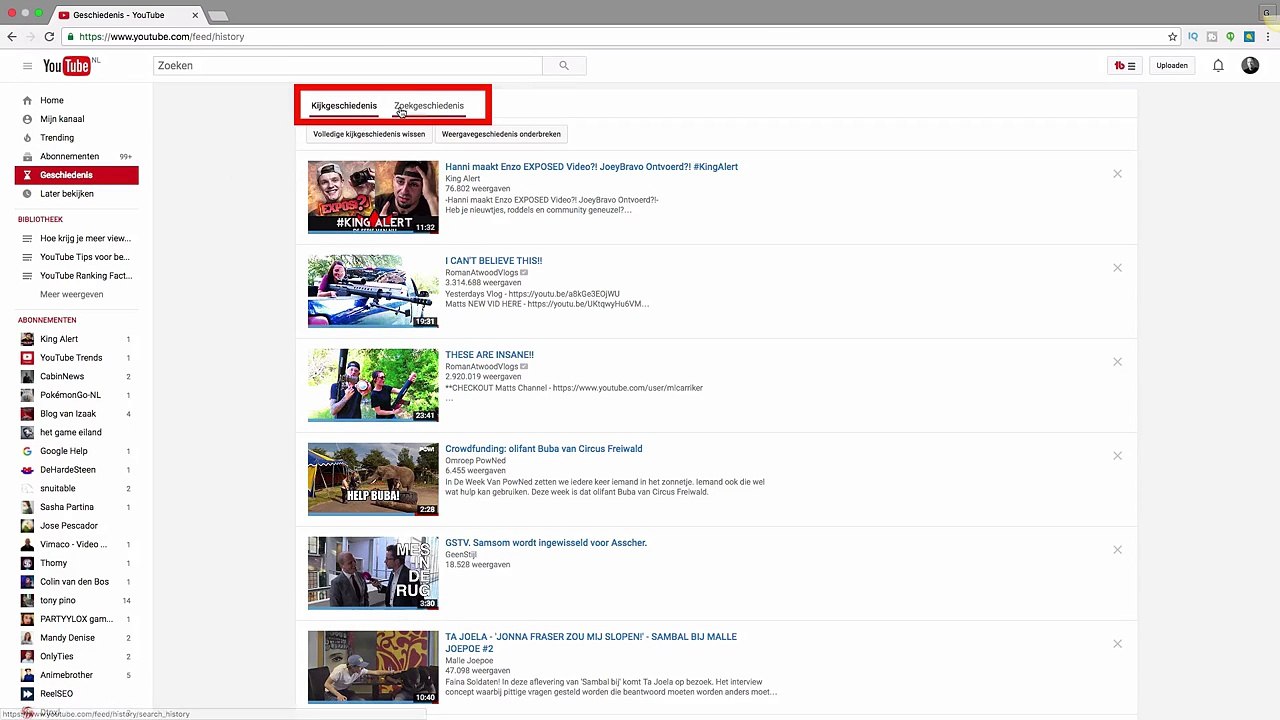This screenshot has height=720, width=1280.
Task: Open YouTube Trends subscription icon
Action: click(x=27, y=358)
